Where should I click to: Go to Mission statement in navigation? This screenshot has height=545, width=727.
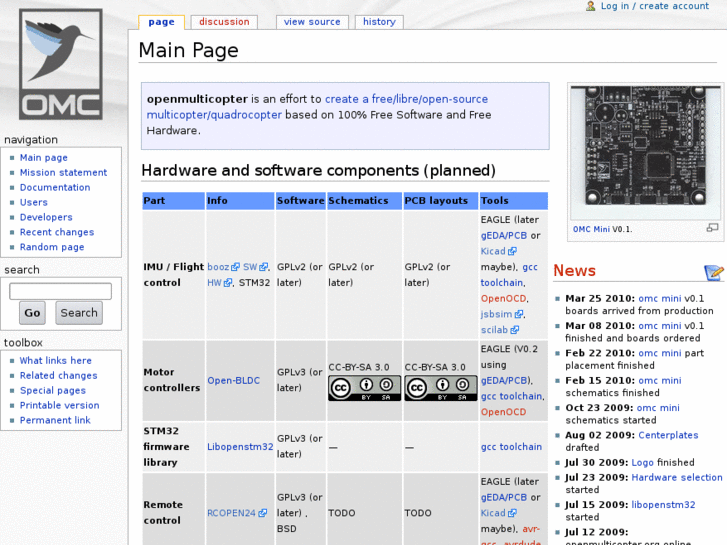point(63,173)
